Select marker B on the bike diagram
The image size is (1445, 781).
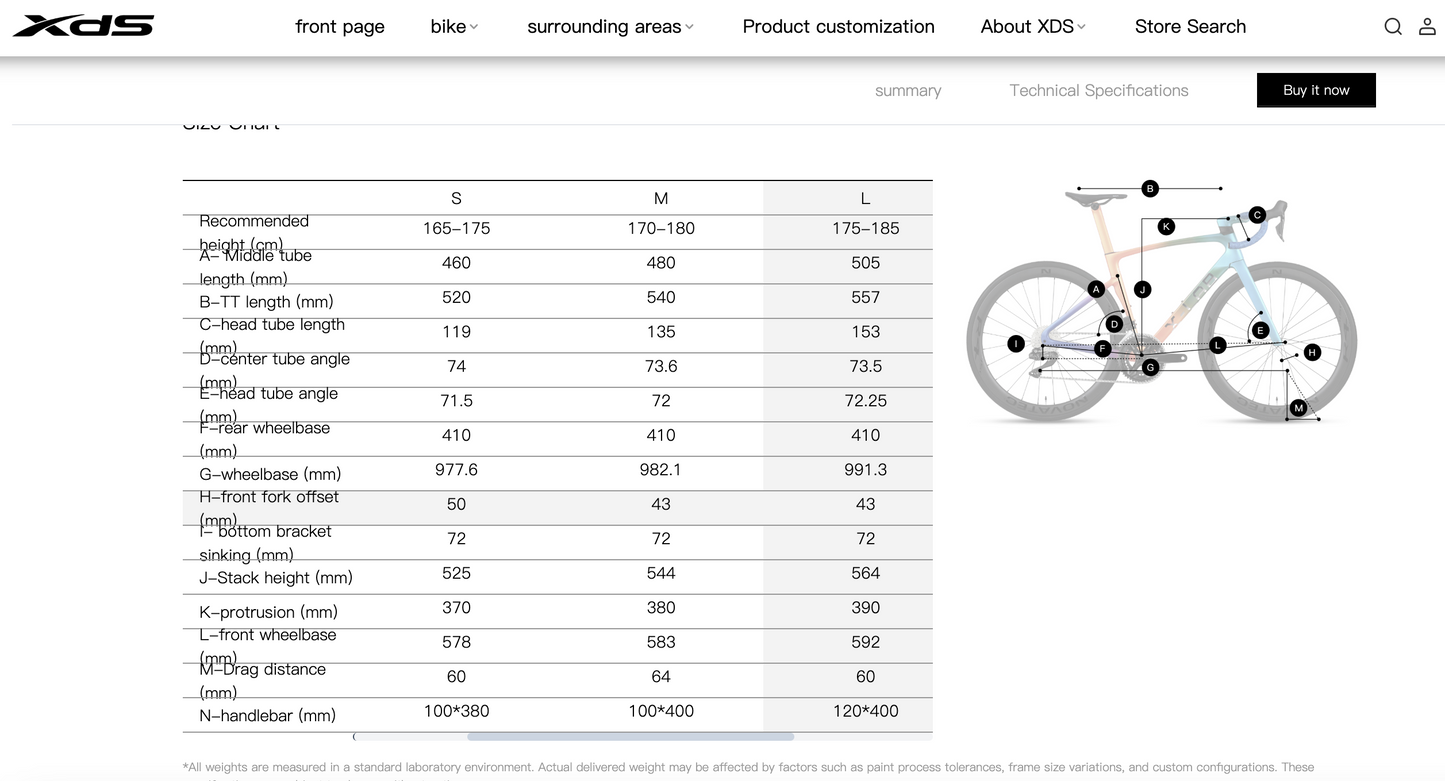point(1150,188)
